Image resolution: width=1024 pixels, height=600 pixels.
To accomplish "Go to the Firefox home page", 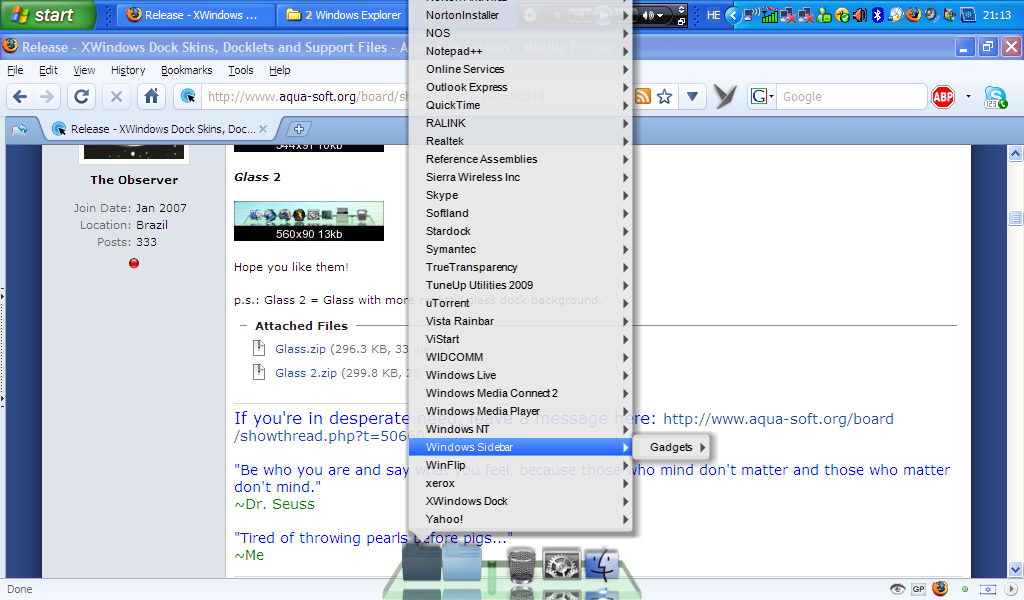I will click(152, 97).
